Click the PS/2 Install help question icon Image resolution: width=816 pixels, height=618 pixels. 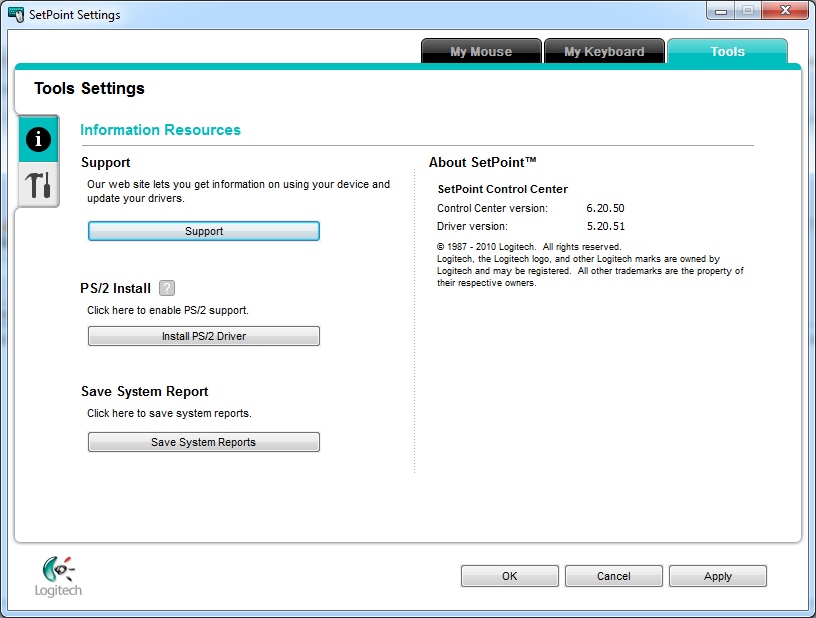[x=167, y=288]
